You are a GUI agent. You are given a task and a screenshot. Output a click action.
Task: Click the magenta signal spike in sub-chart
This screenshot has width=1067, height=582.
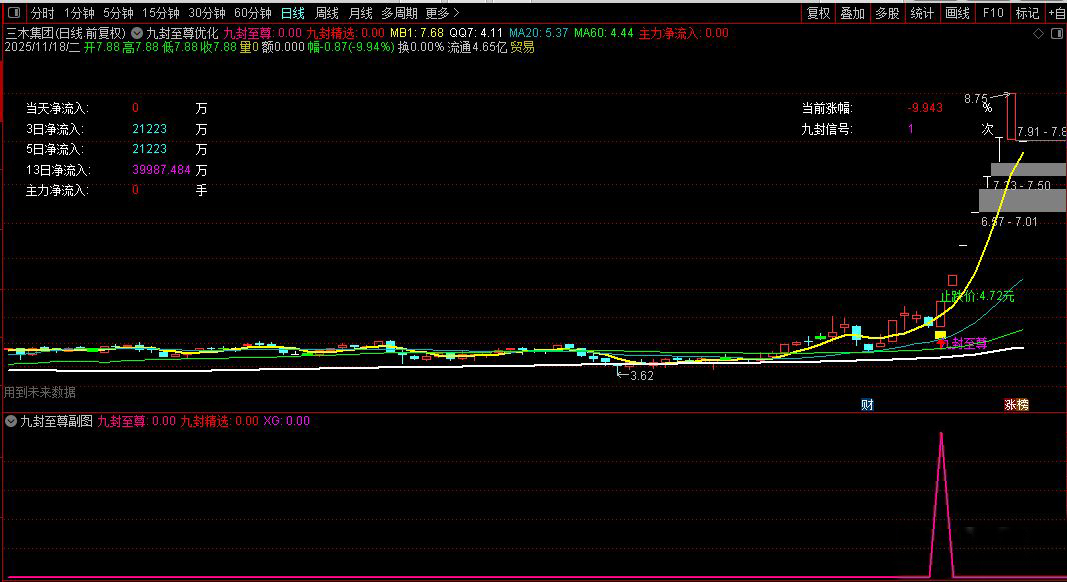point(942,504)
